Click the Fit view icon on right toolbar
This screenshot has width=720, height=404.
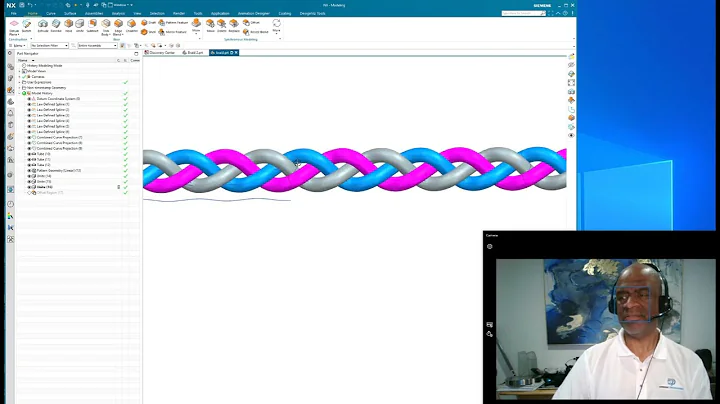click(x=571, y=83)
